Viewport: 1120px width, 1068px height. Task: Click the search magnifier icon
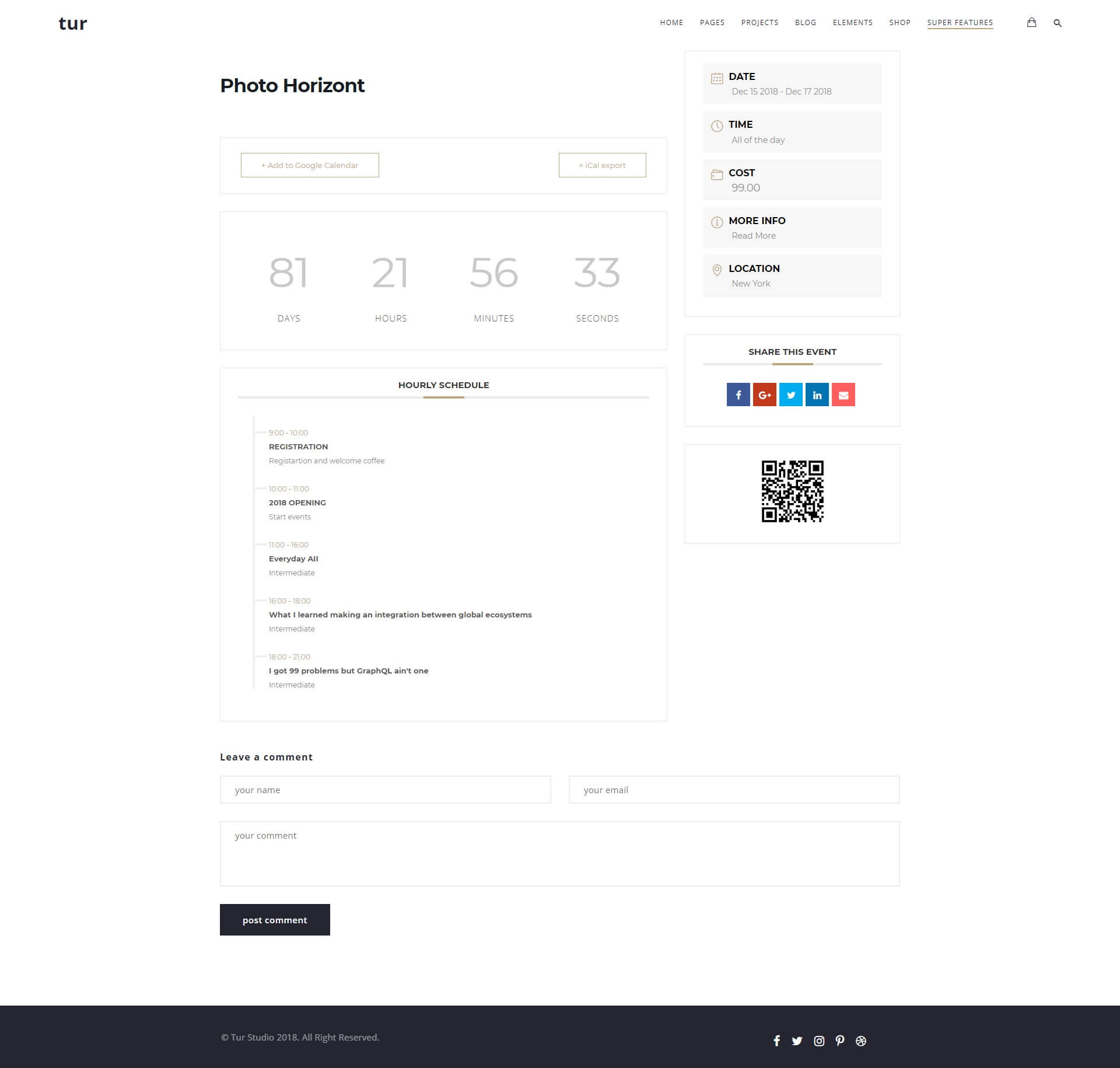point(1058,23)
